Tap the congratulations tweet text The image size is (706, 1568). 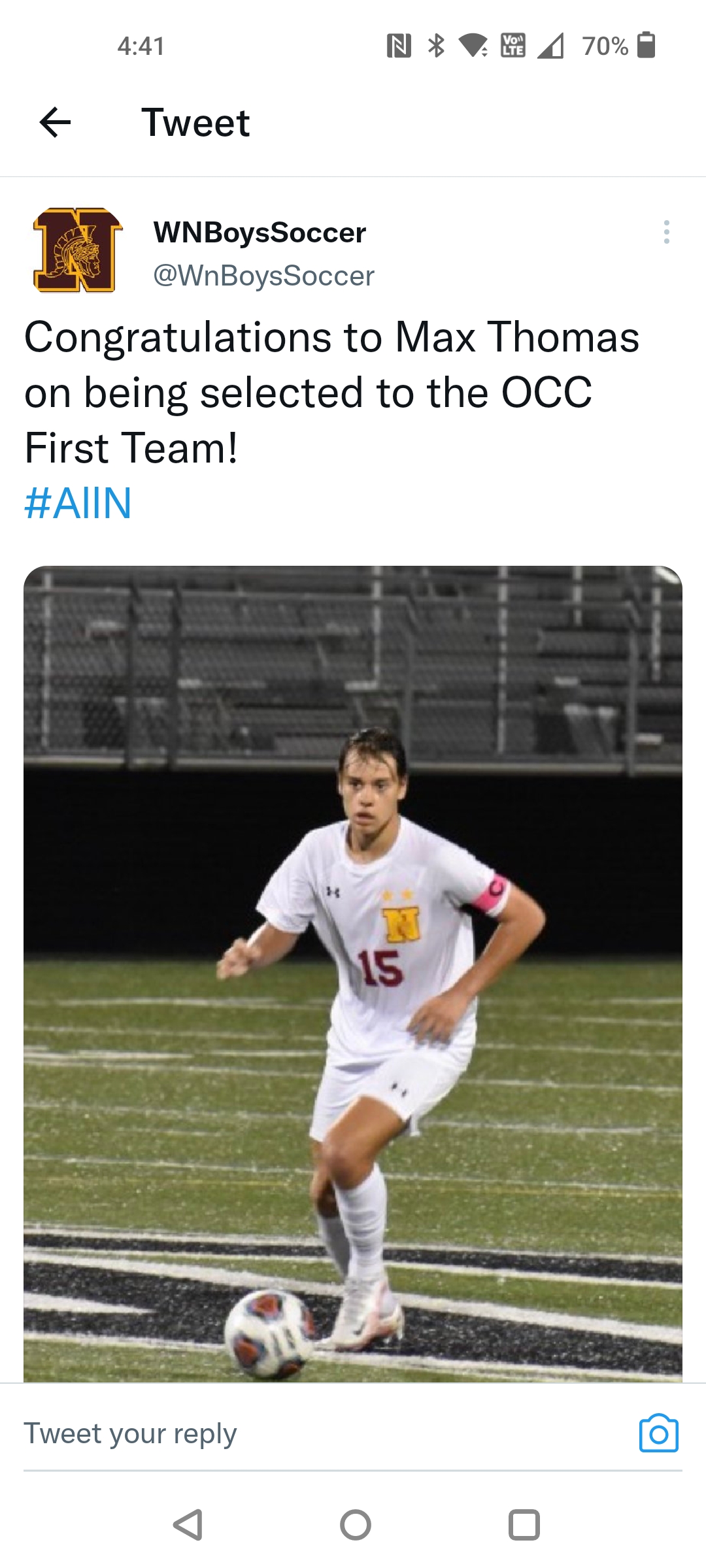[x=331, y=392]
